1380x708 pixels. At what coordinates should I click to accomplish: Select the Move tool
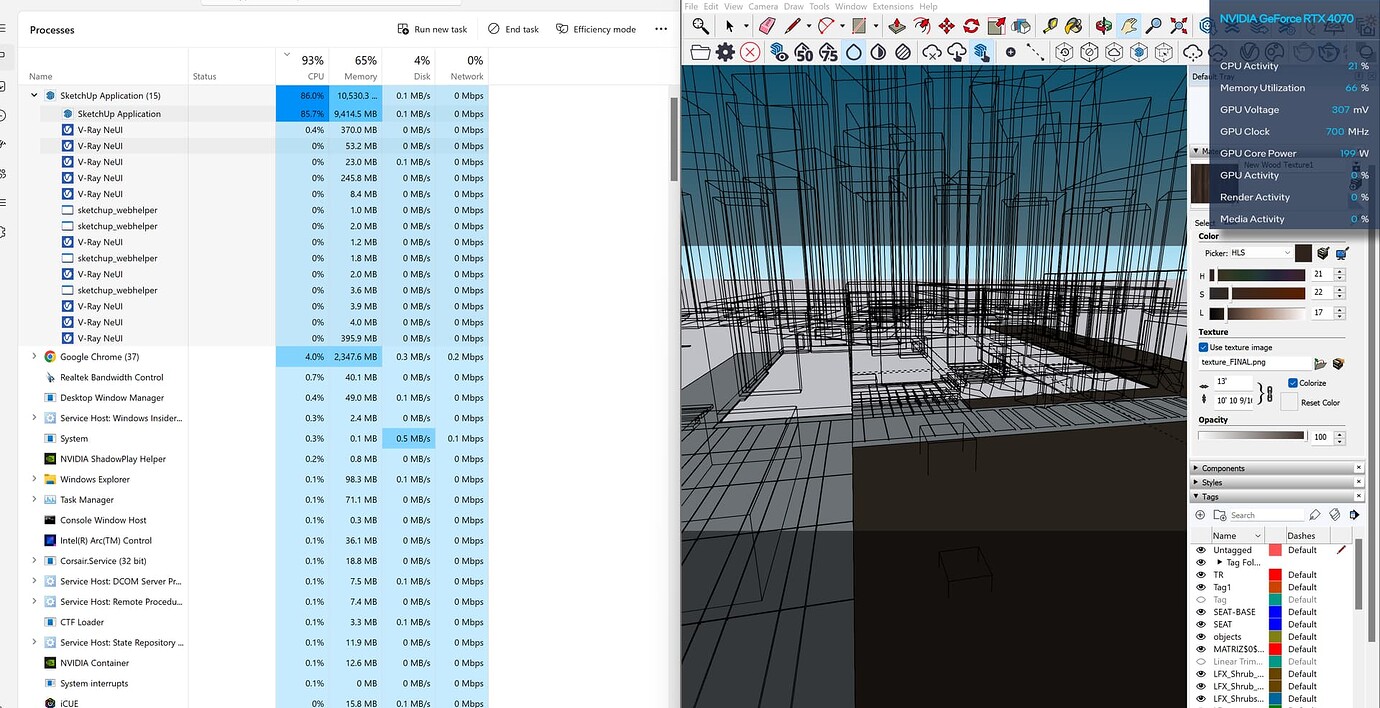pyautogui.click(x=948, y=26)
